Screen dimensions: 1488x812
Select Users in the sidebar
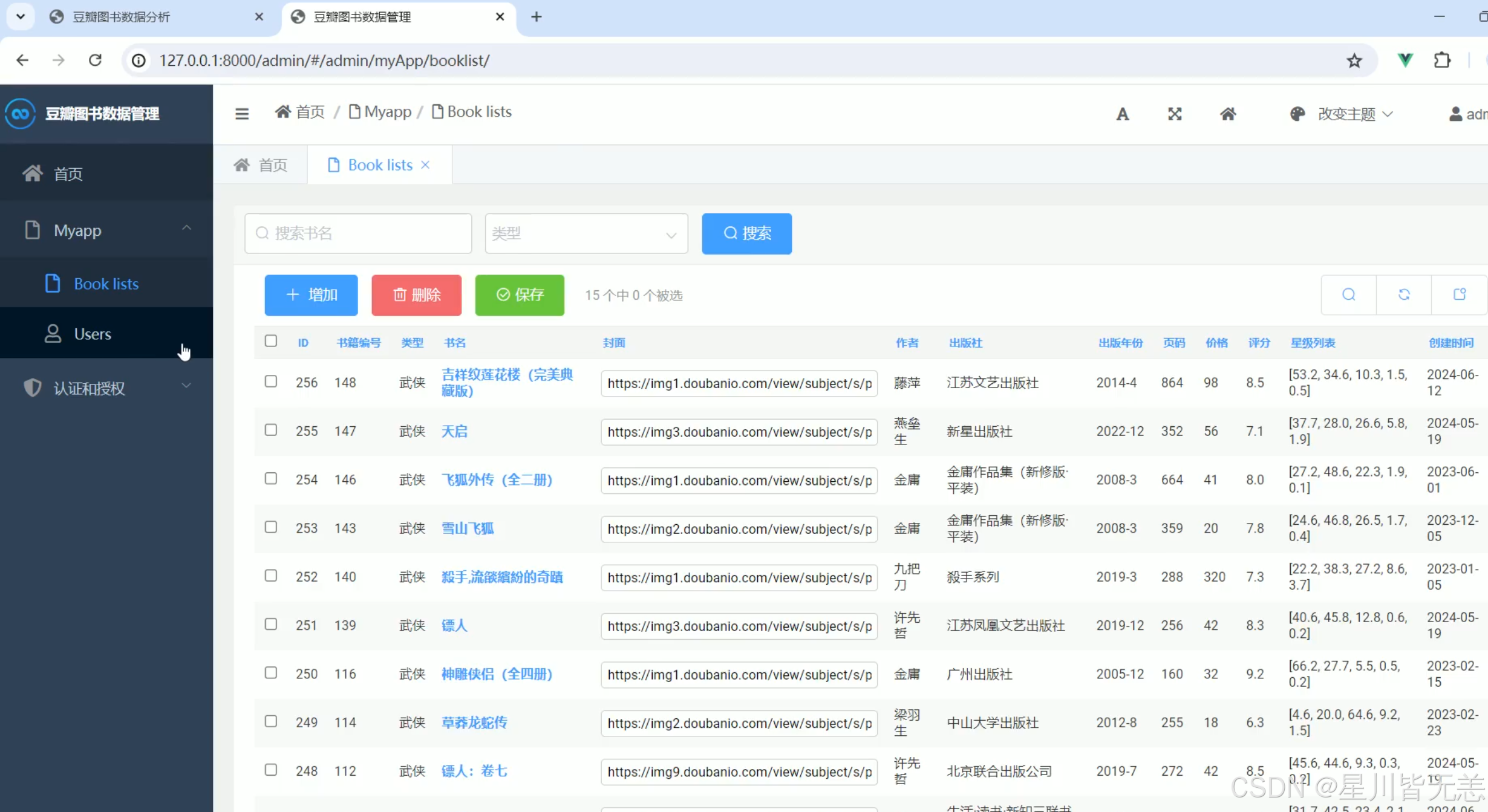(x=93, y=334)
